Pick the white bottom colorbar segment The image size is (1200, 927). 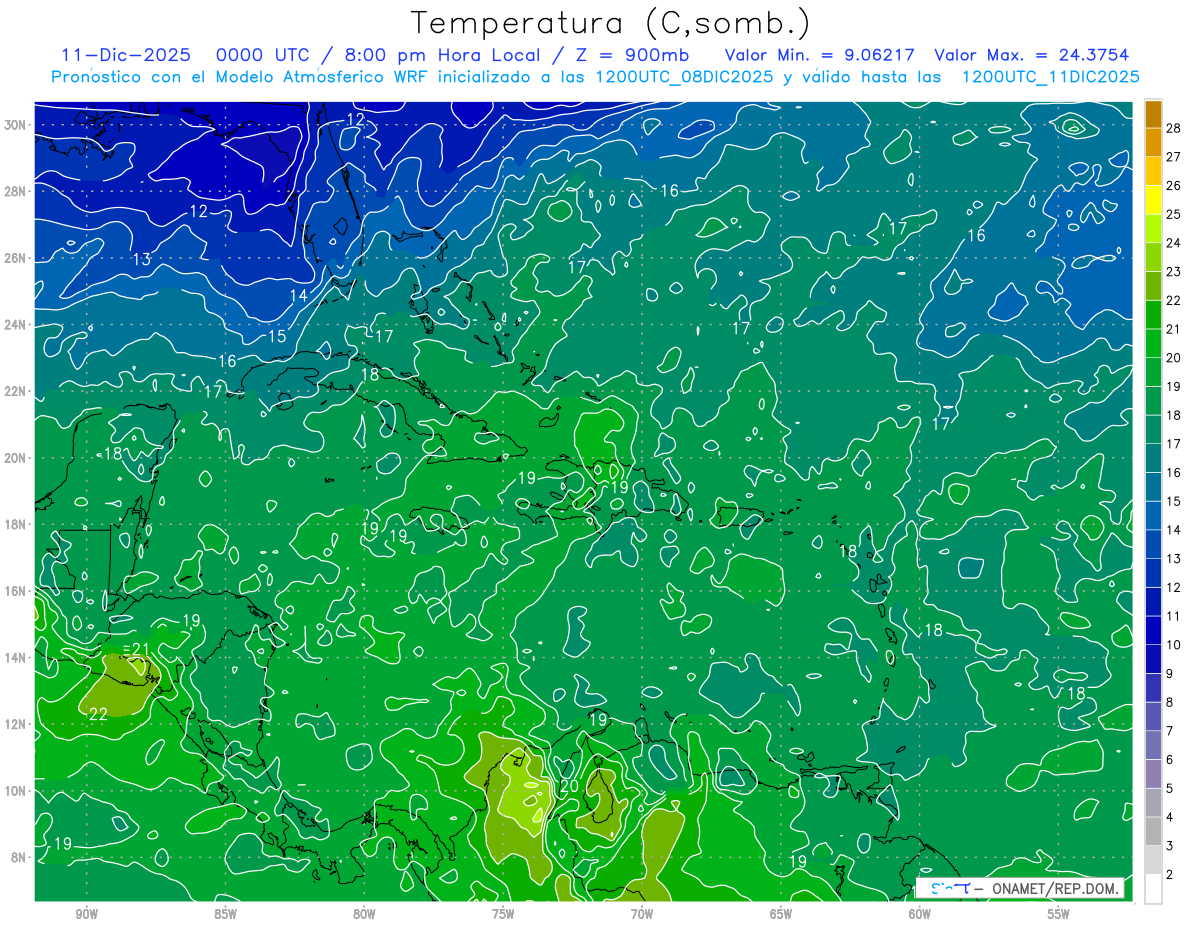(x=1154, y=889)
